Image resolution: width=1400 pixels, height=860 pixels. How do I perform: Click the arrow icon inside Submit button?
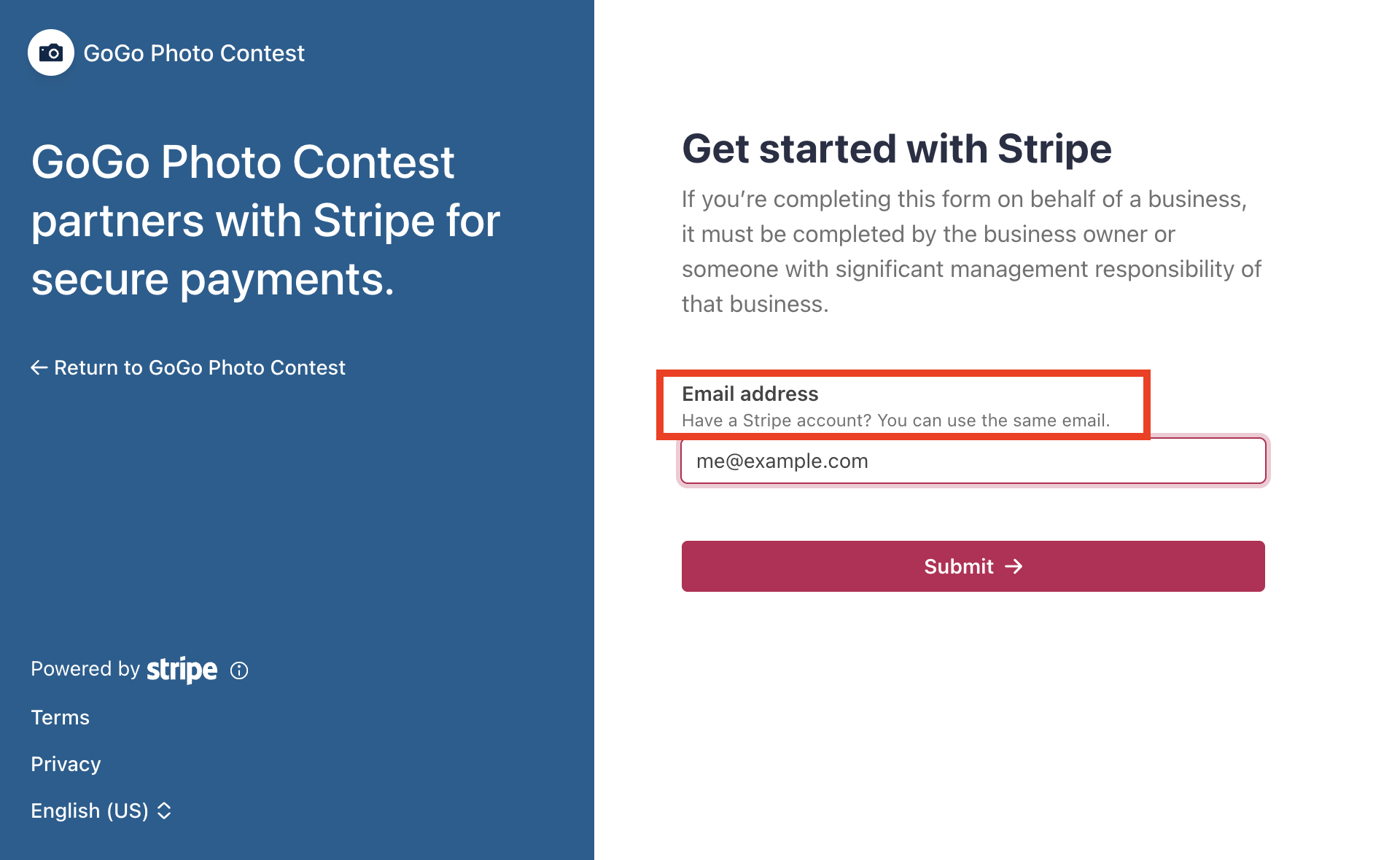[1014, 566]
